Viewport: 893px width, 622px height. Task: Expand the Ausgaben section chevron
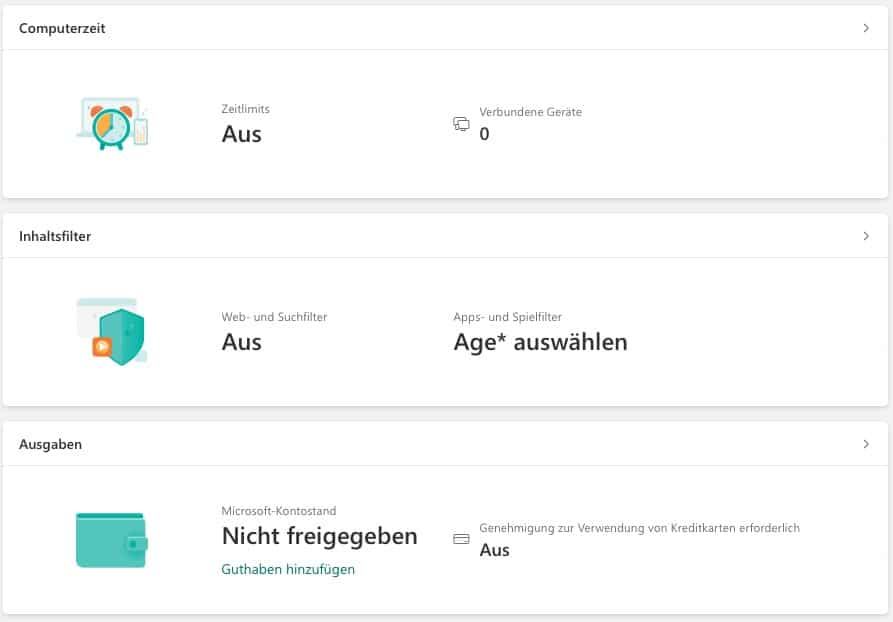point(866,444)
